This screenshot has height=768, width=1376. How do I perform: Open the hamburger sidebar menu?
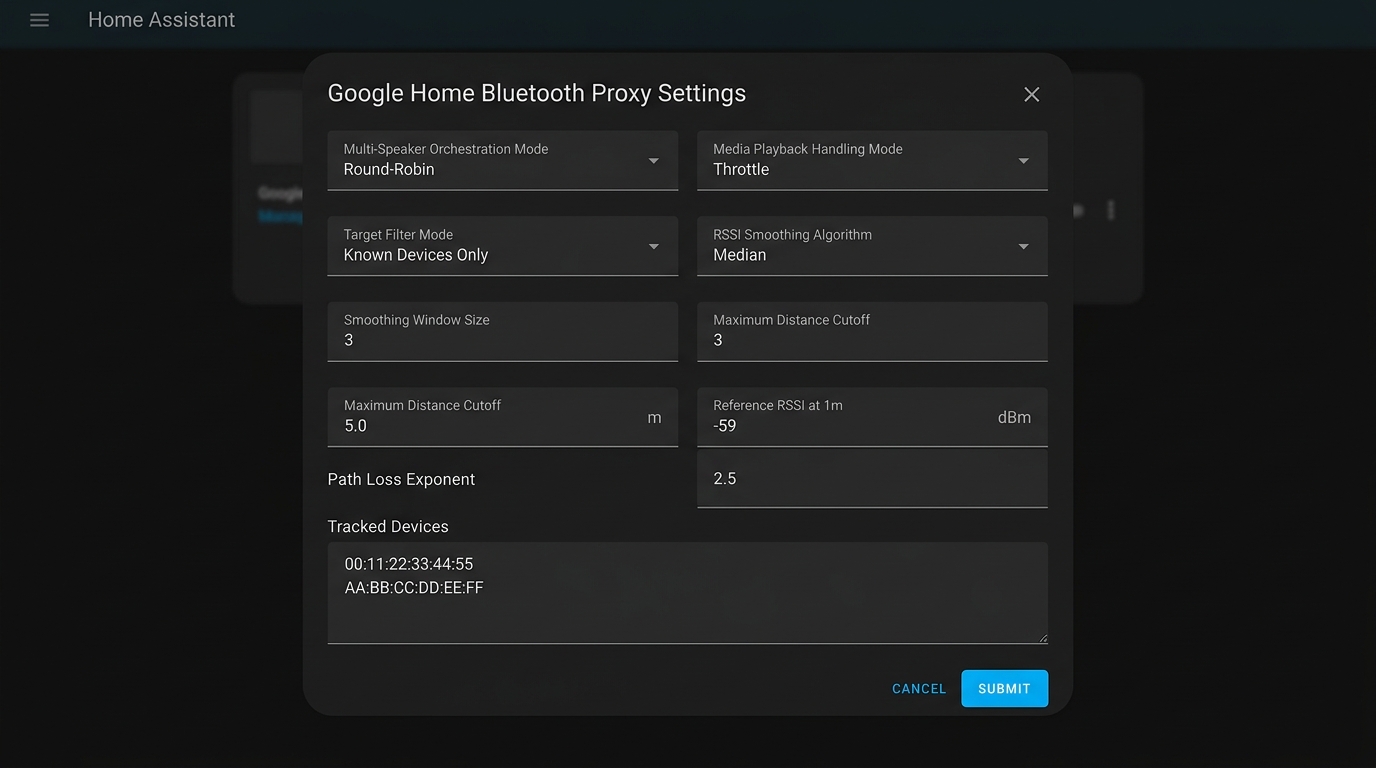[39, 20]
